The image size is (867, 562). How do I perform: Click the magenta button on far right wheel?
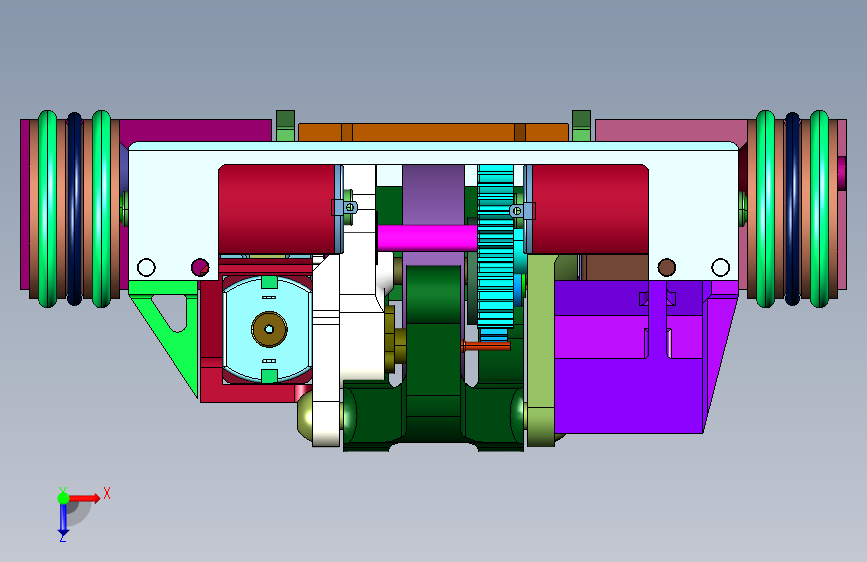click(842, 173)
